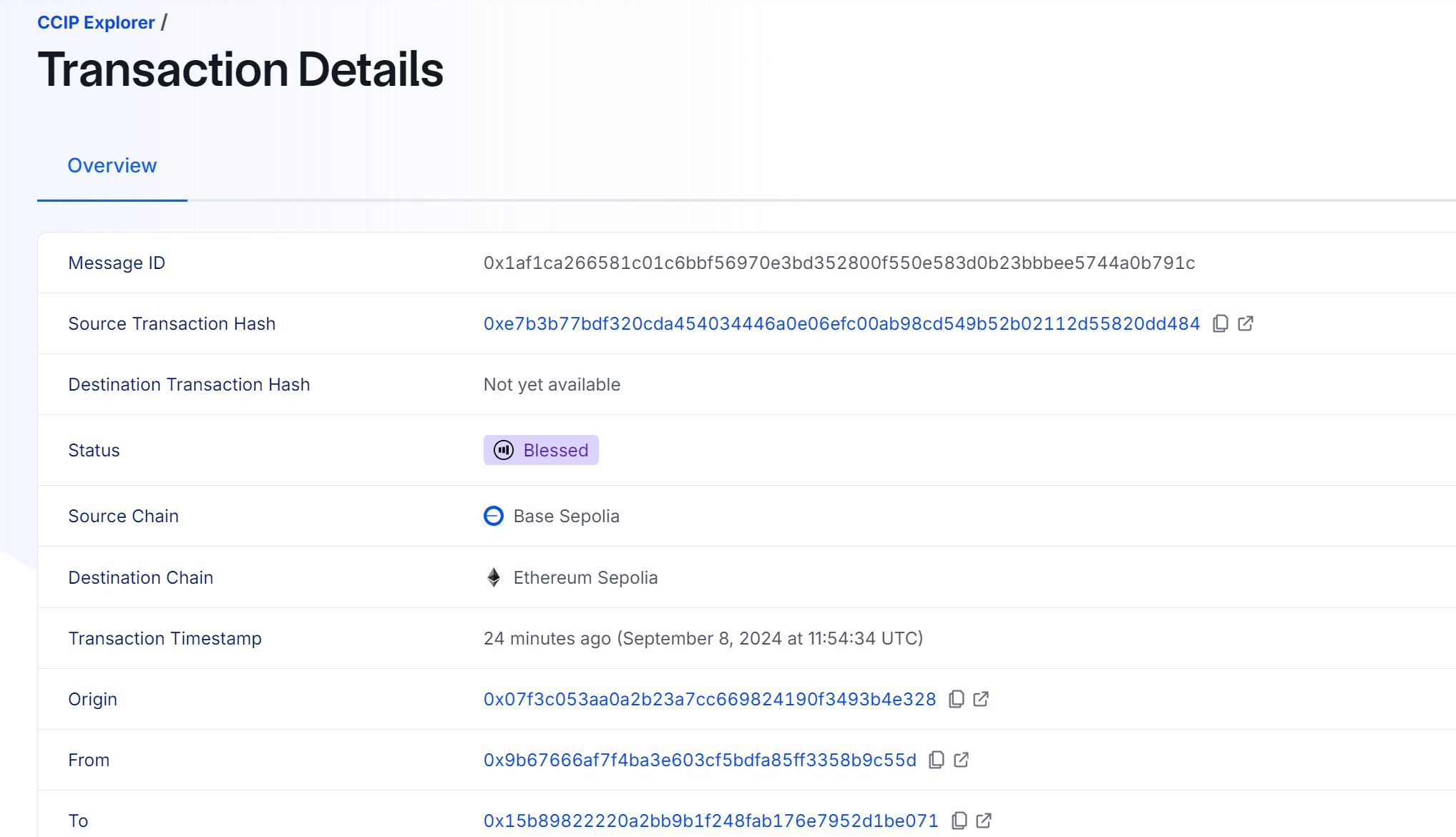
Task: Open the To address 0x15b89822 link
Action: pos(710,821)
